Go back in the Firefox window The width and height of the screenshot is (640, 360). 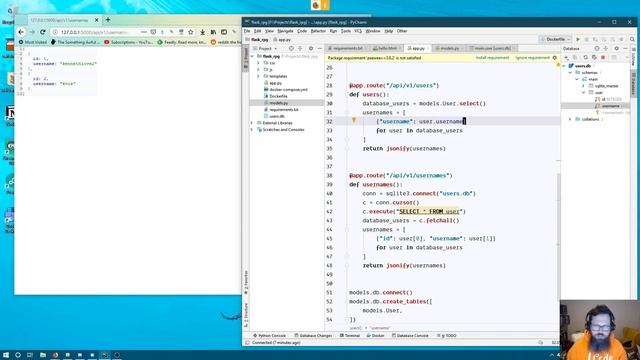coord(21,32)
